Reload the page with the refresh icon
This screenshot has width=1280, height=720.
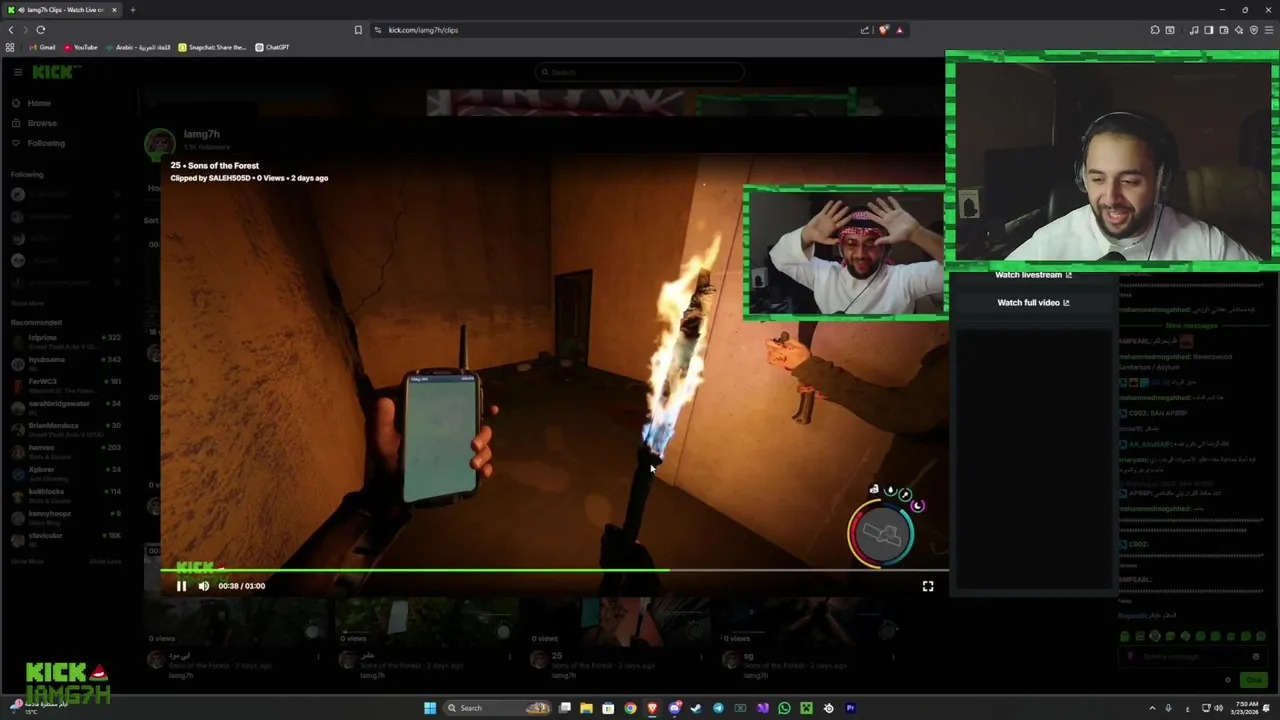coord(41,30)
